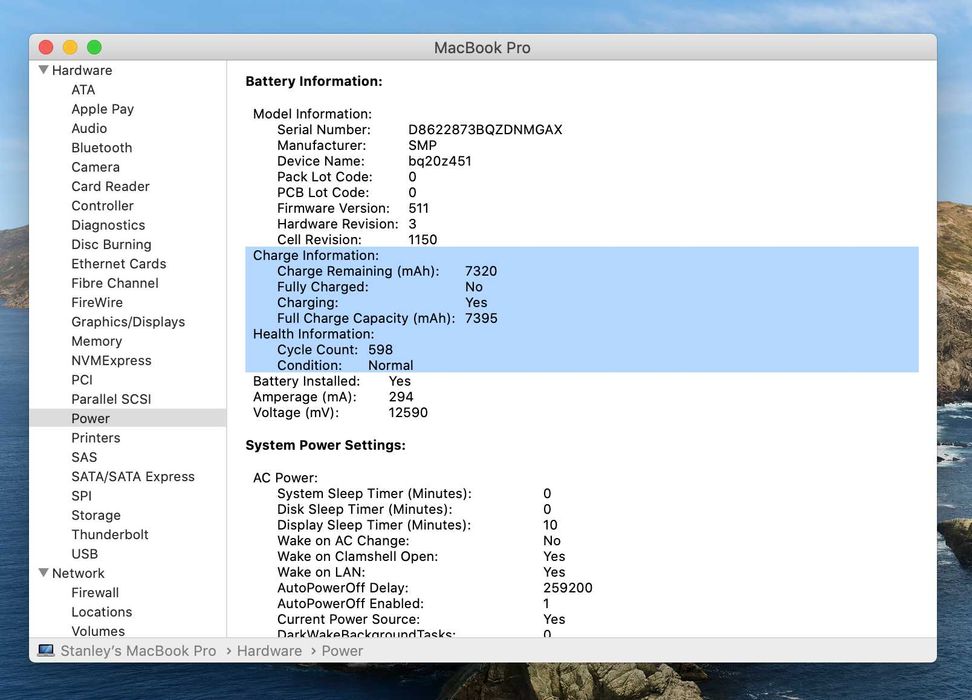This screenshot has width=972, height=700.
Task: Select Bluetooth in the sidebar
Action: click(x=102, y=148)
